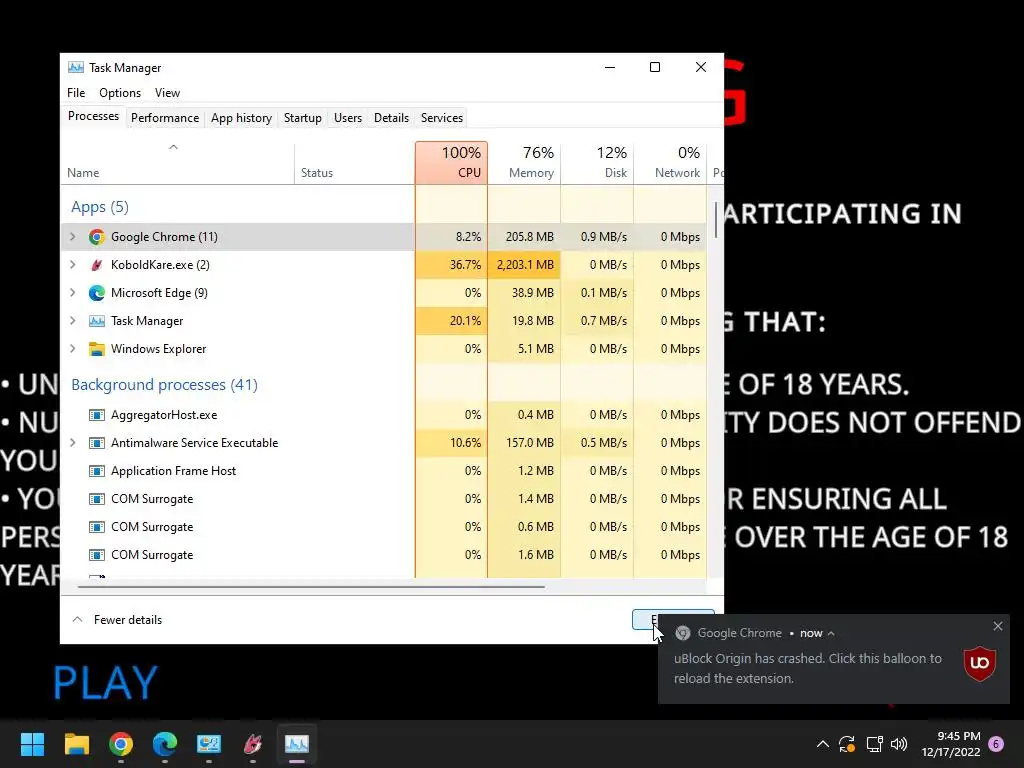This screenshot has height=768, width=1024.
Task: Switch to the Performance tab
Action: [165, 118]
